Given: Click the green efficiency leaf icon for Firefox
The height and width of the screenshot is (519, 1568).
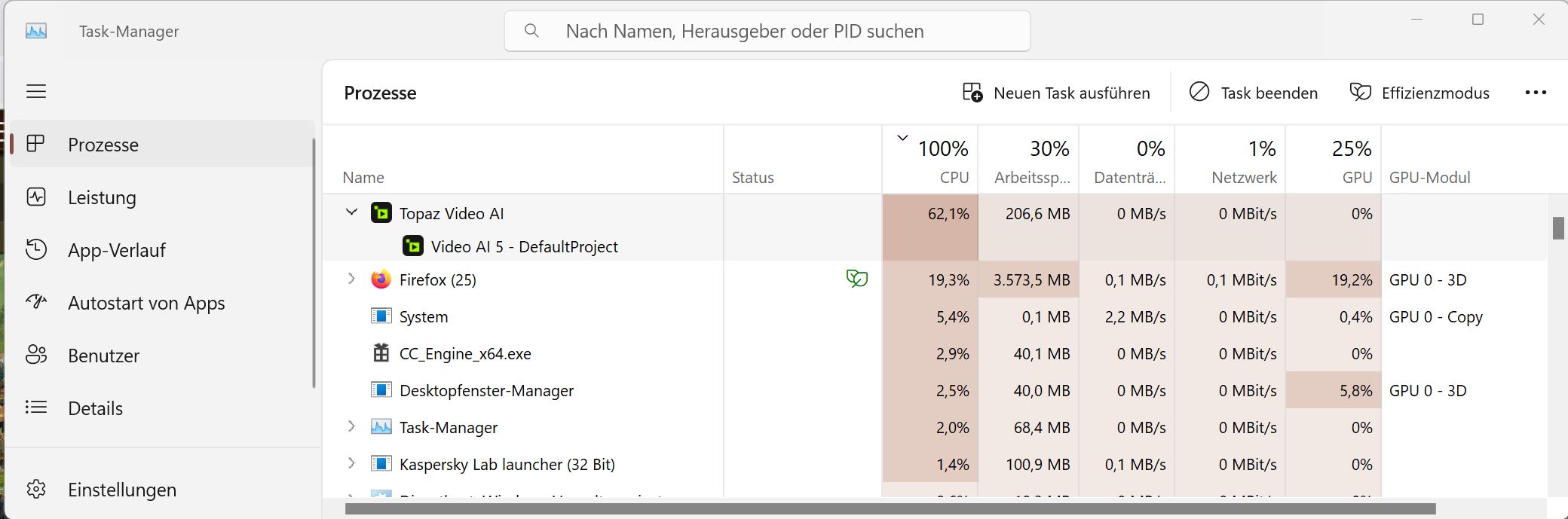Looking at the screenshot, I should (856, 279).
